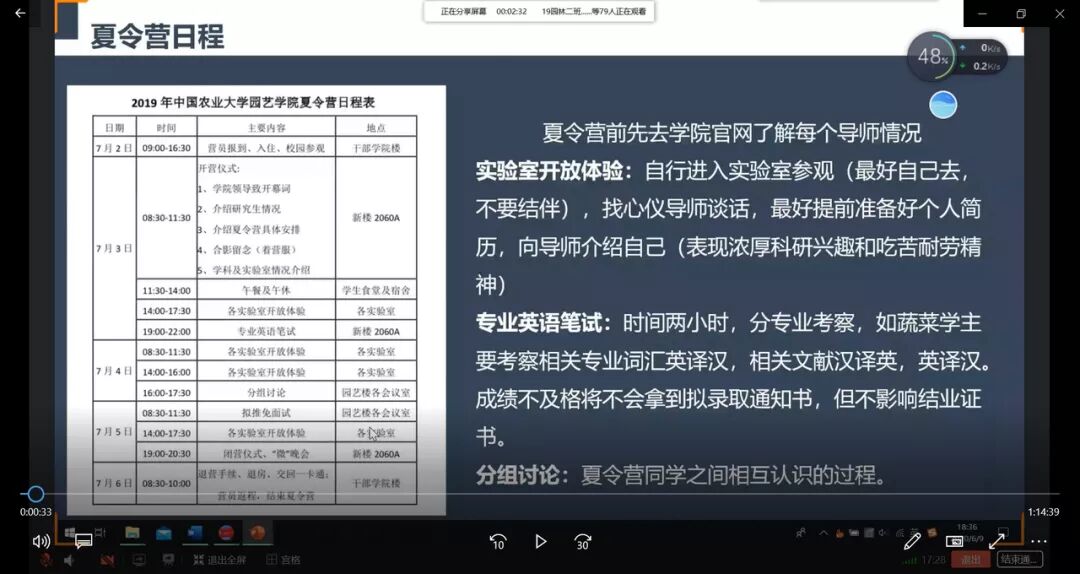Mute the video with the speaker icon
The image size is (1080, 574).
[41, 542]
